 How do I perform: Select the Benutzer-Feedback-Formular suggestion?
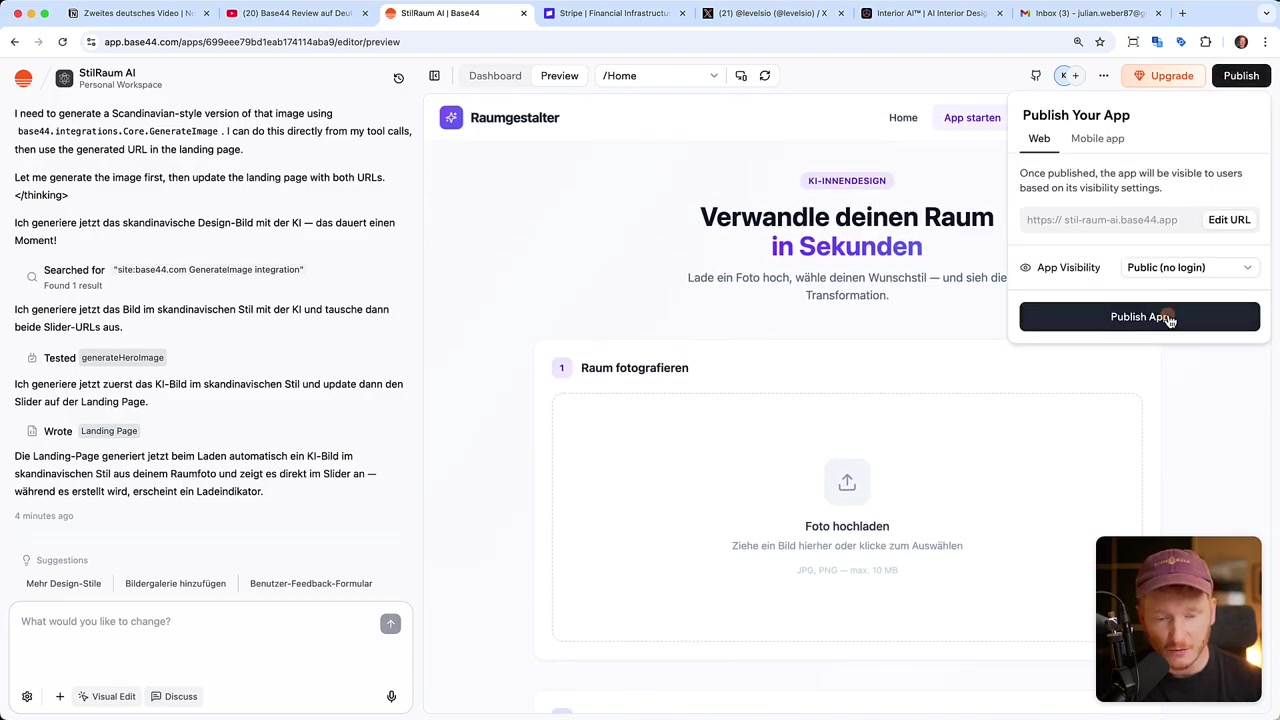(311, 584)
